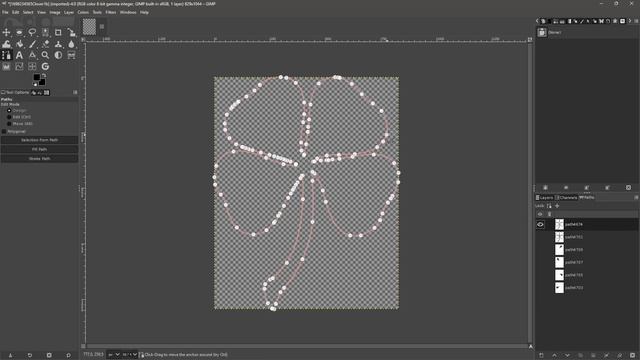Select the Crop tool
The width and height of the screenshot is (640, 360).
58,32
